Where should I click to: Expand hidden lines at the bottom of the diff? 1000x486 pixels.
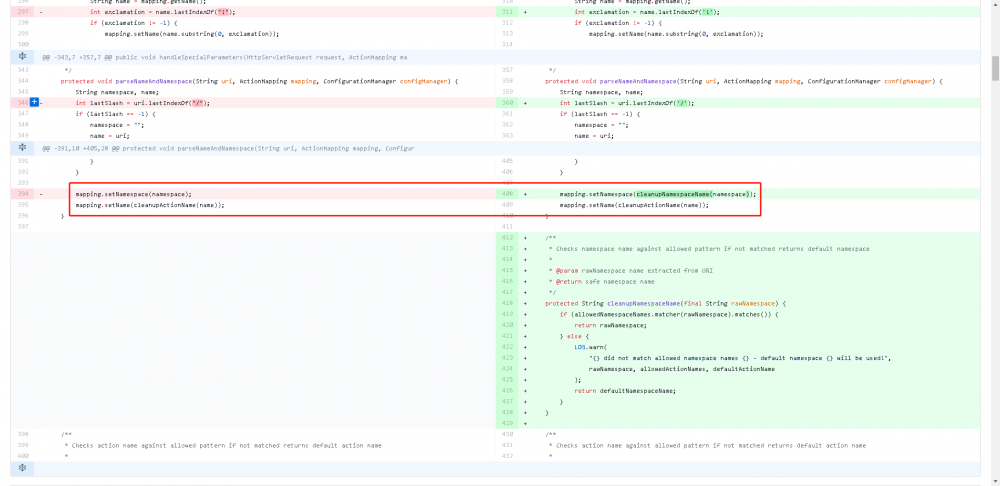pos(22,469)
